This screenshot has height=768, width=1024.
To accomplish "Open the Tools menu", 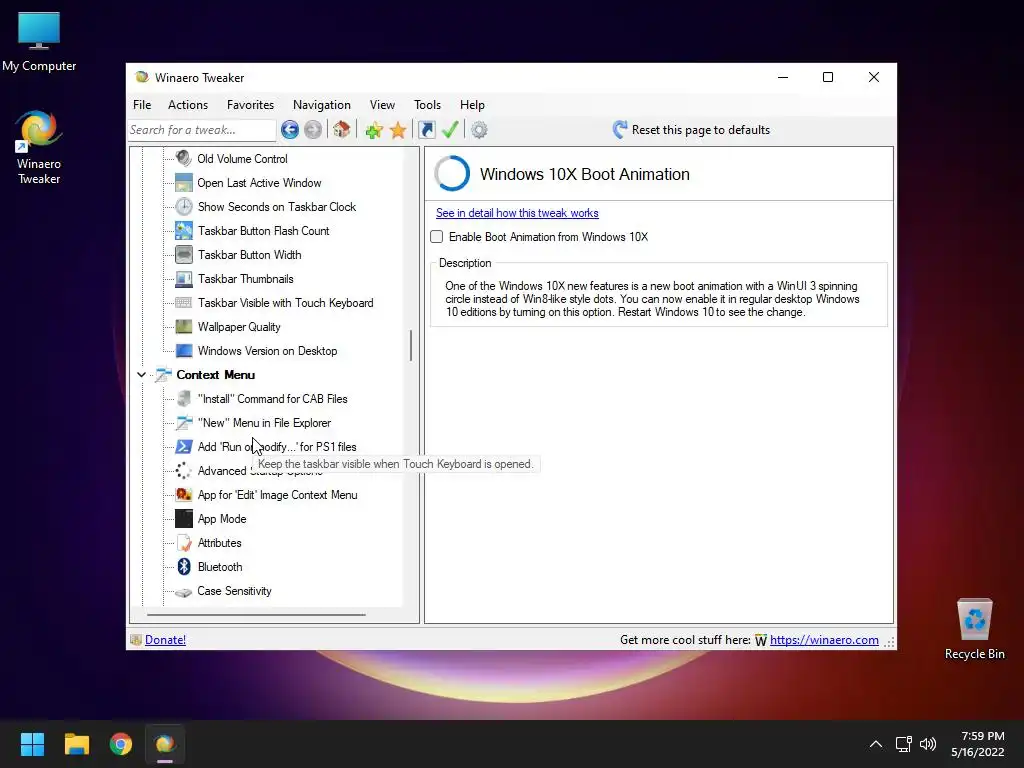I will 427,104.
